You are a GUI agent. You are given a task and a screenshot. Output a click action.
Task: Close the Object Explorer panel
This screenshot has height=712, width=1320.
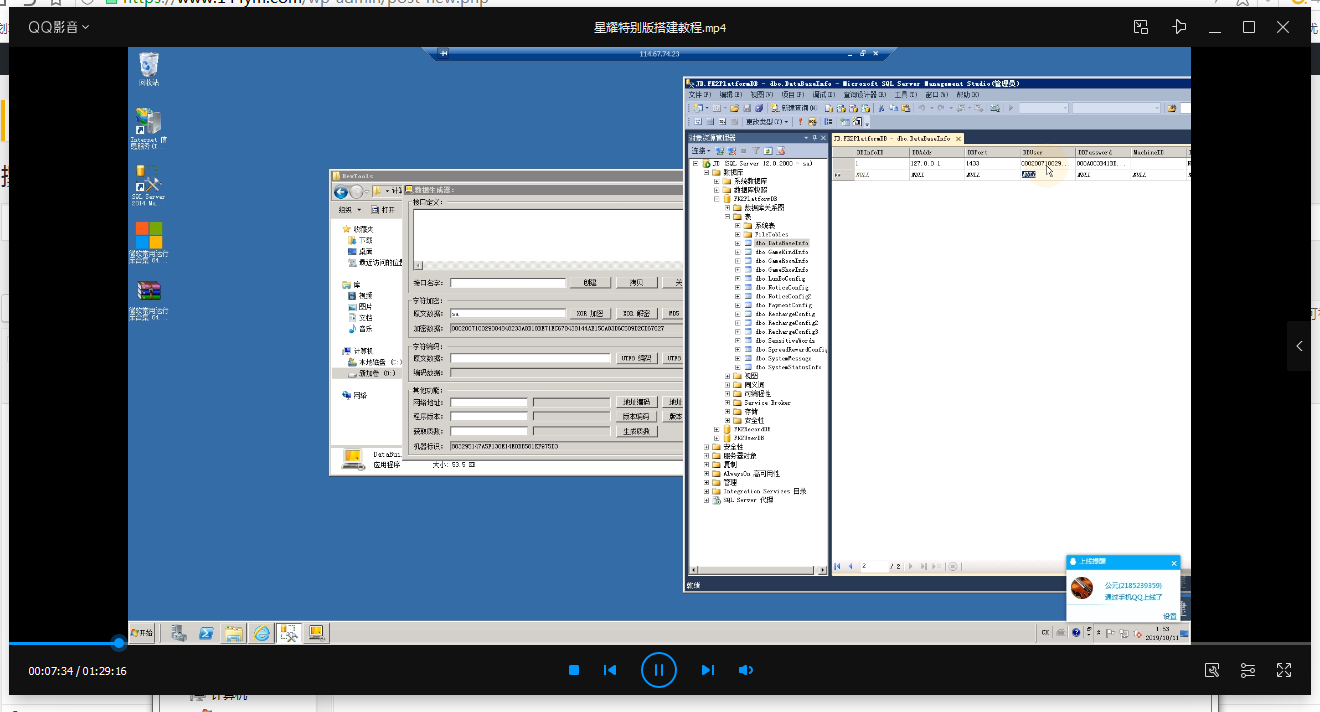825,137
